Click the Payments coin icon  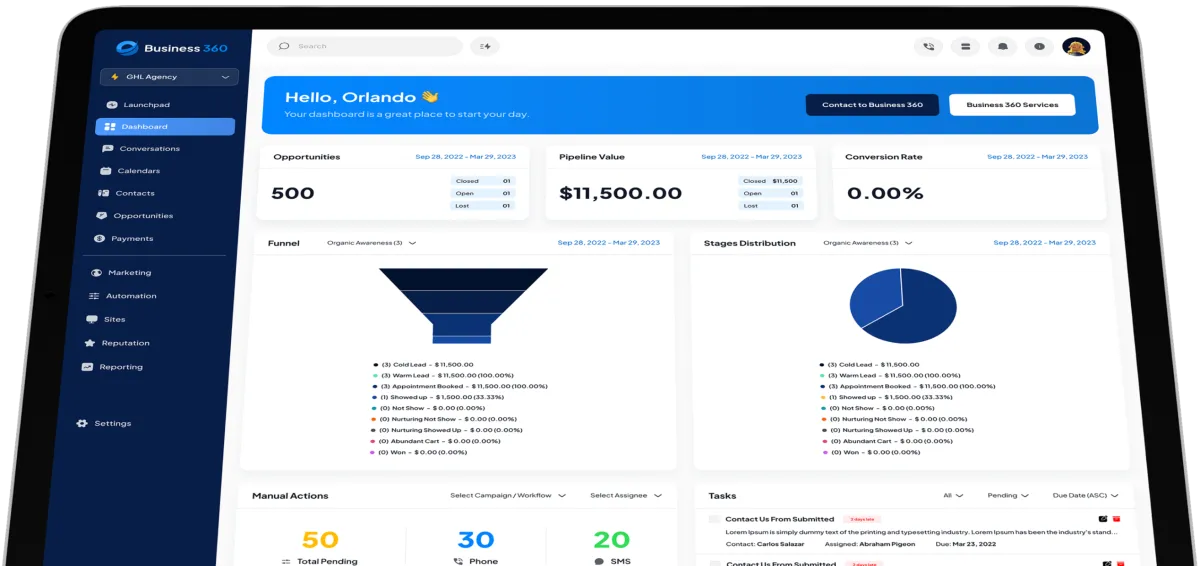tap(99, 239)
